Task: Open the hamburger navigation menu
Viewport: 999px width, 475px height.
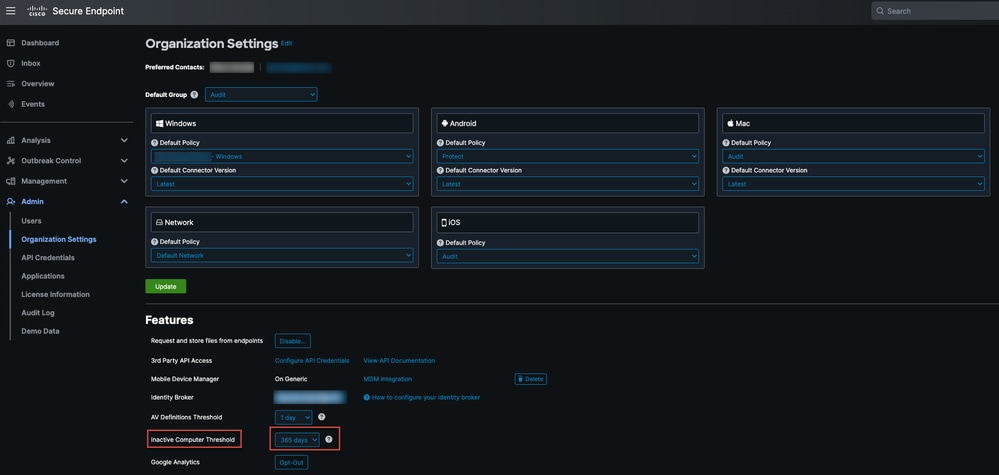Action: tap(11, 11)
